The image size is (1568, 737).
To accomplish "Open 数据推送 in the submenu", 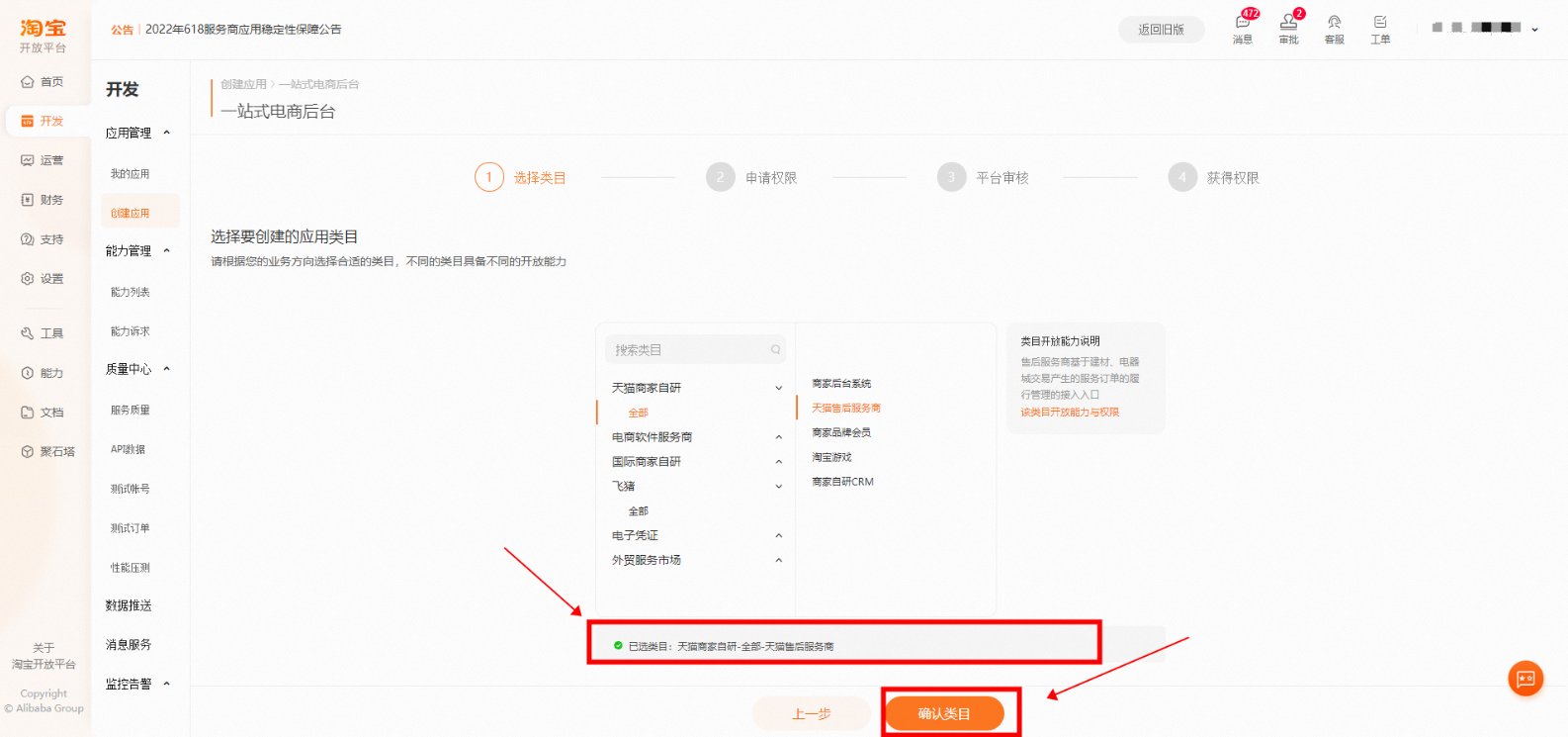I will 129,605.
